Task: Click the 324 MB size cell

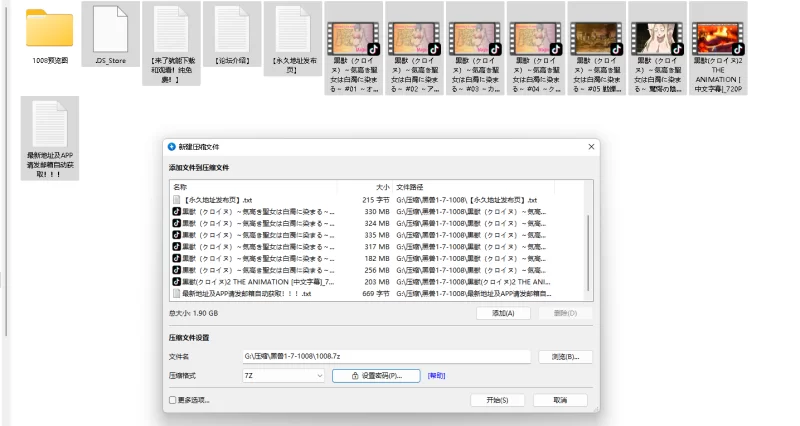Action: [x=377, y=223]
